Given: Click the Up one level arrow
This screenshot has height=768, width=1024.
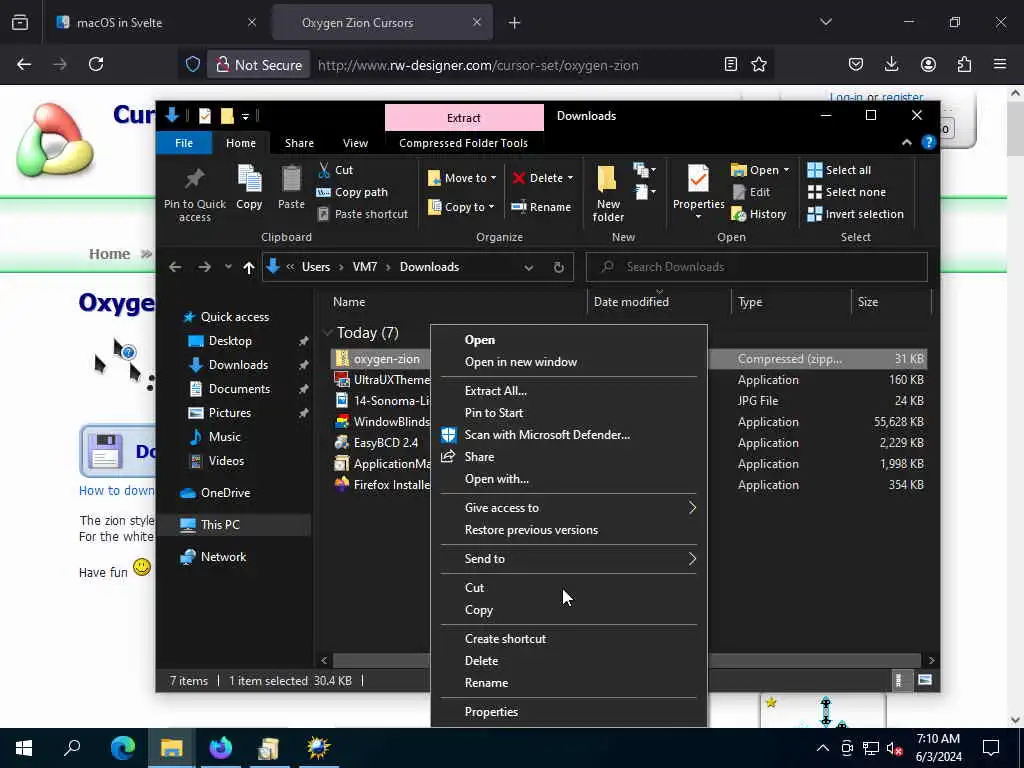Looking at the screenshot, I should click(248, 267).
